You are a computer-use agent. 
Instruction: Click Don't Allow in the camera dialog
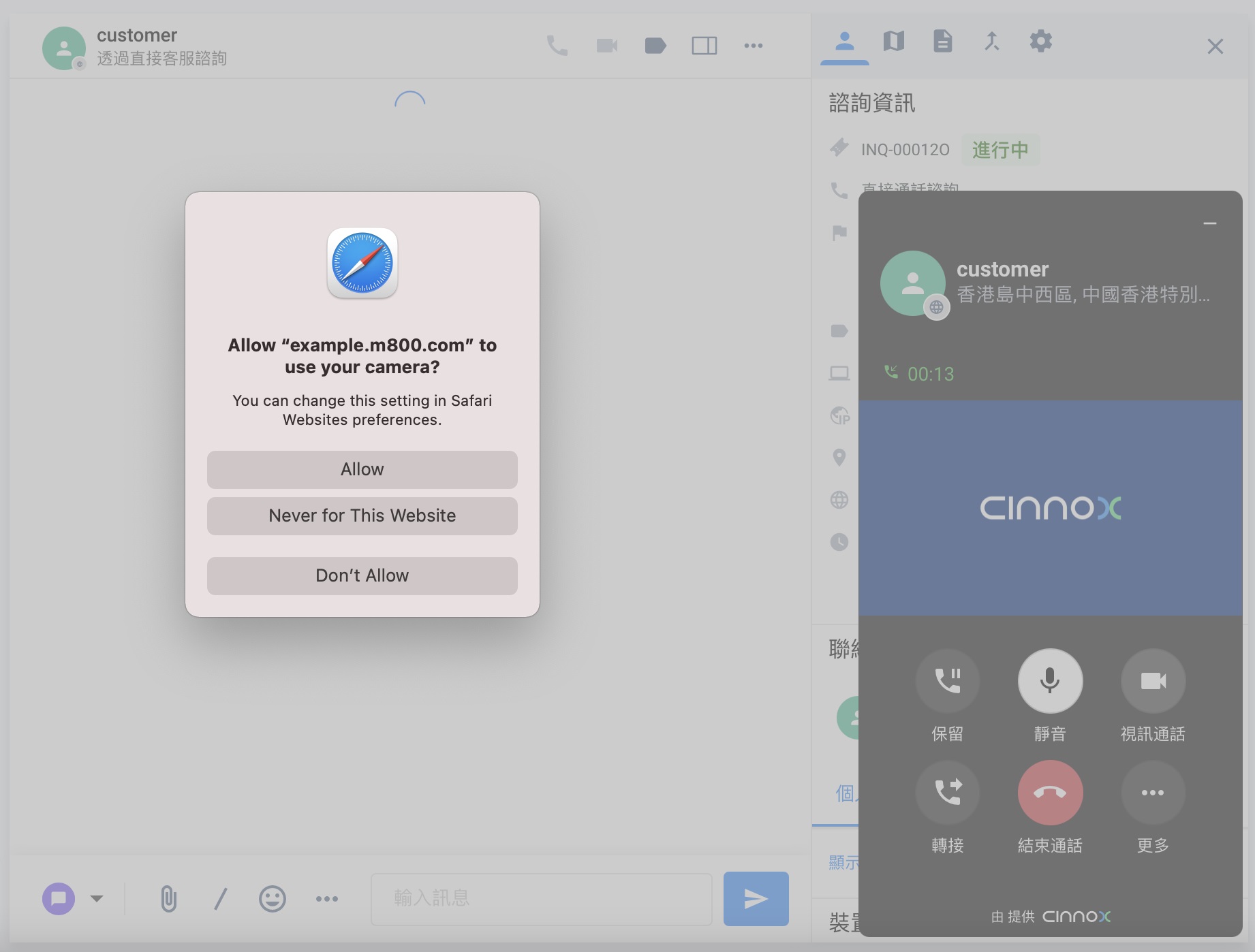[362, 575]
